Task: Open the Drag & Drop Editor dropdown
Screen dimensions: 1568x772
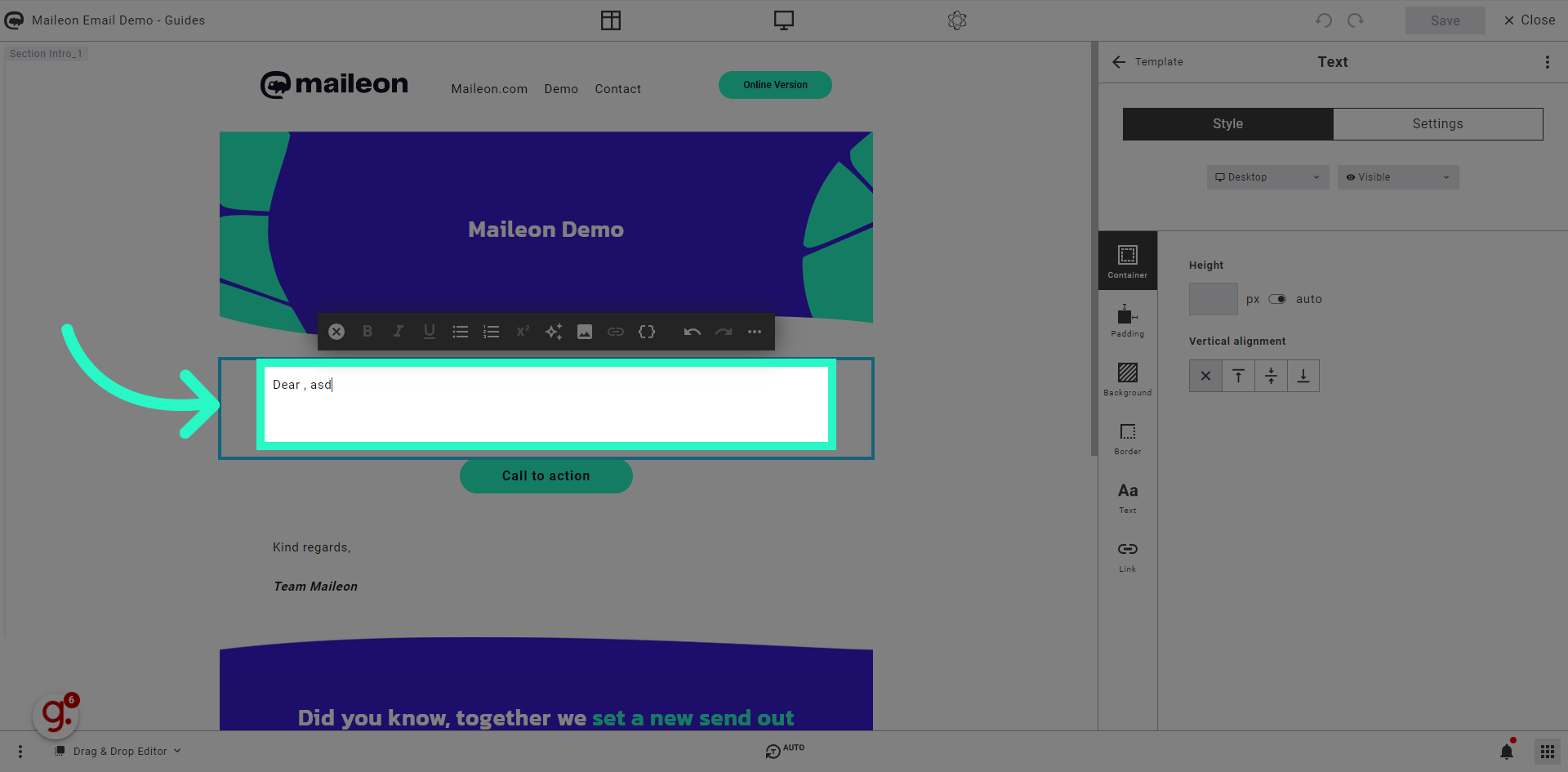Action: [x=118, y=752]
